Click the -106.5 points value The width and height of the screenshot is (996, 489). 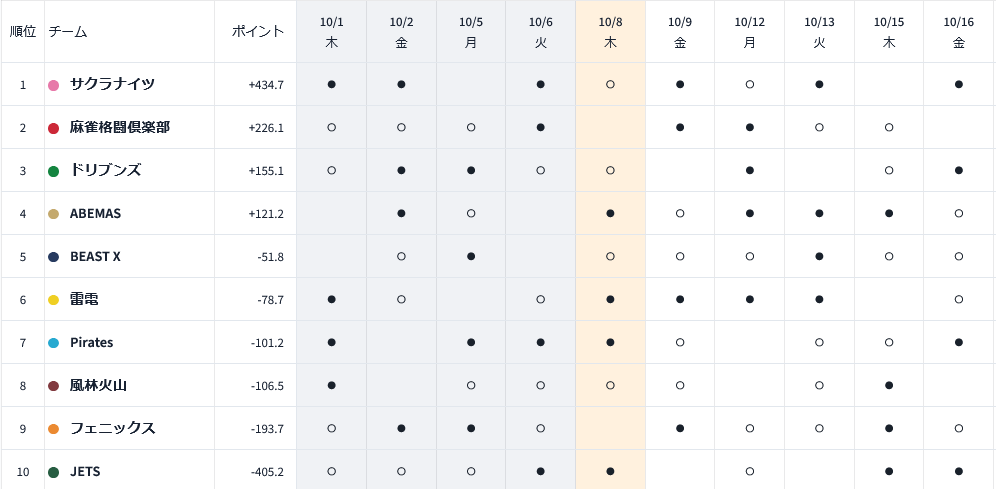pos(267,386)
